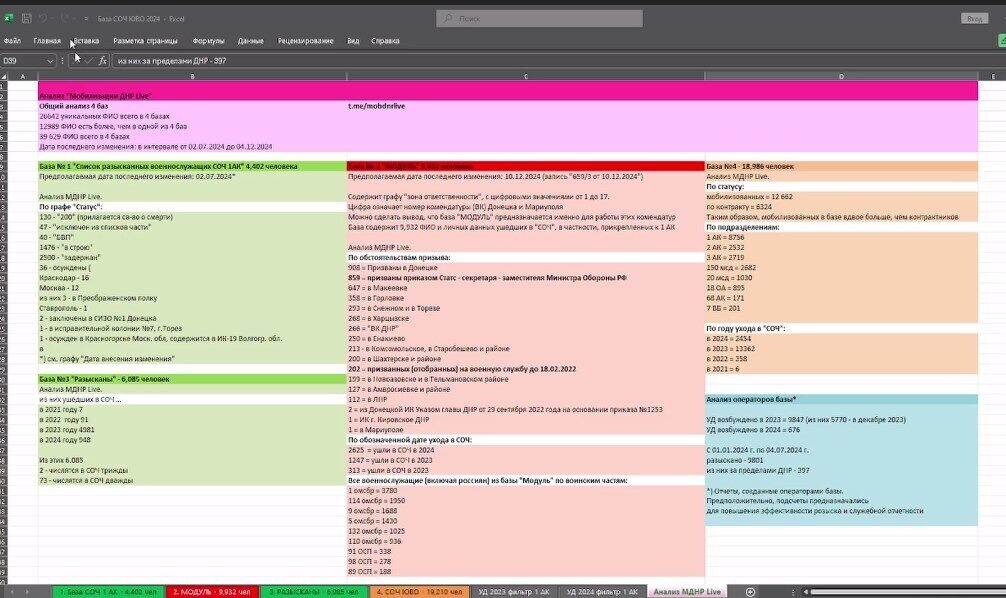Screen dimensions: 1006x598
Task: Click the Select All corner triangle
Action: [x=4, y=76]
